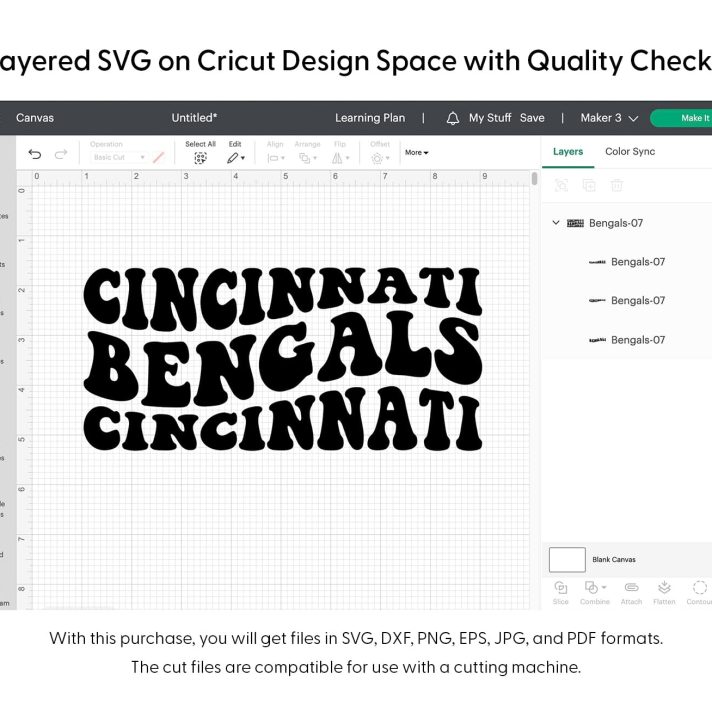Open the Align tool
Image resolution: width=712 pixels, height=712 pixels.
pyautogui.click(x=276, y=158)
